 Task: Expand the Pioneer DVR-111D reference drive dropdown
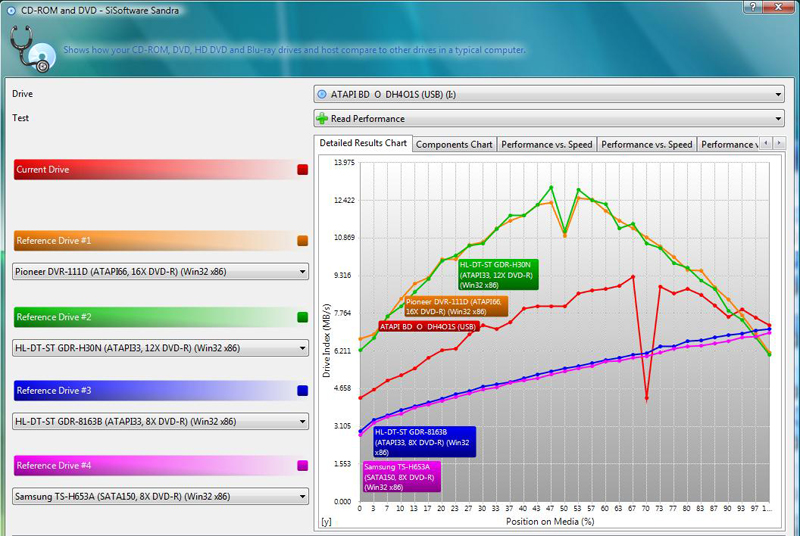tap(160, 271)
